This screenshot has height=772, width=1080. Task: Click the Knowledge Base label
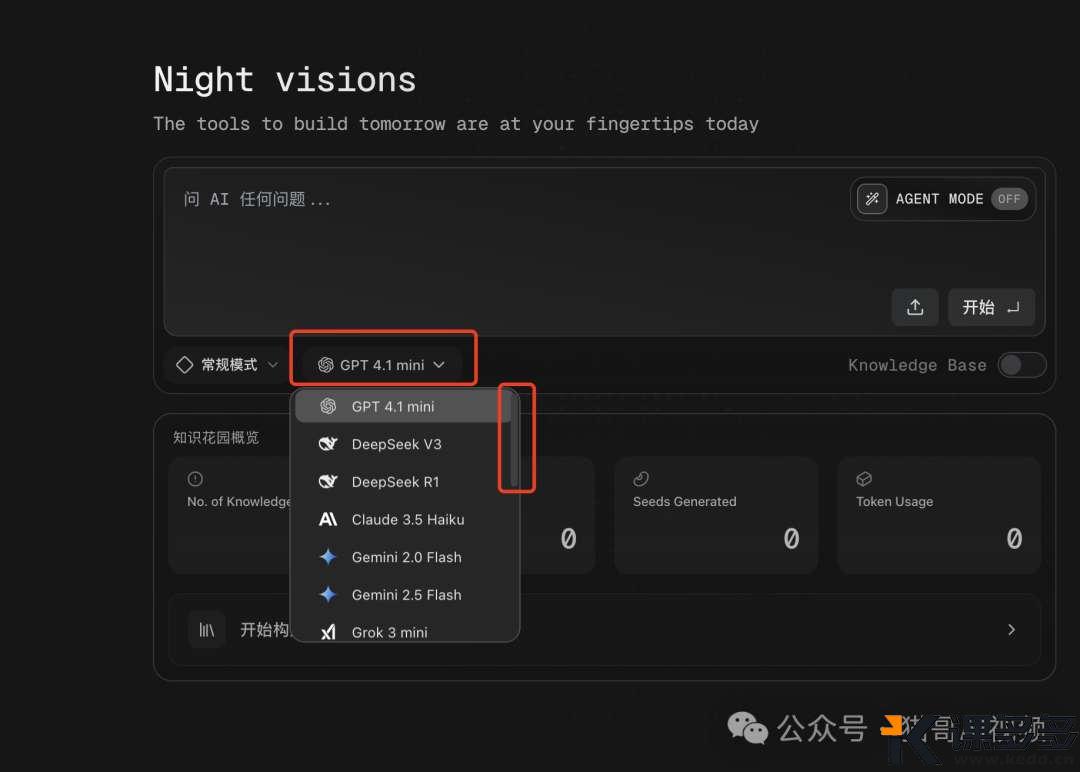coord(917,365)
